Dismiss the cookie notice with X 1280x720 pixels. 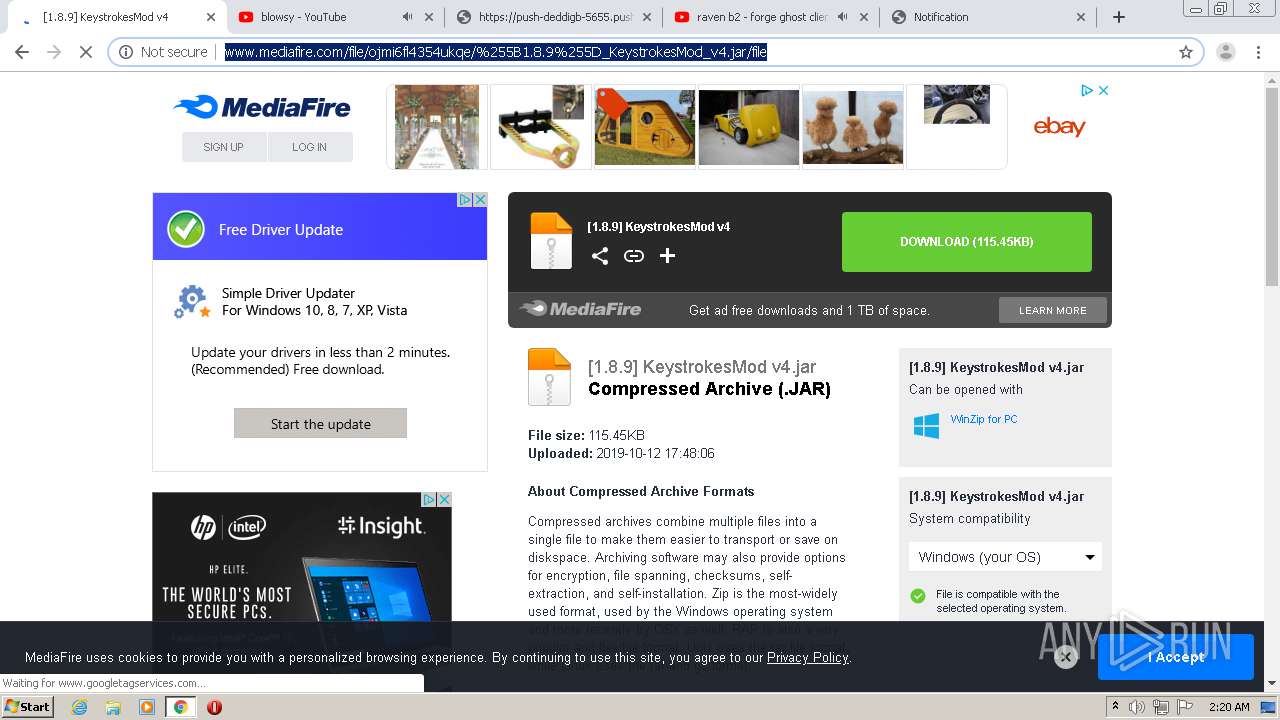pyautogui.click(x=1066, y=657)
